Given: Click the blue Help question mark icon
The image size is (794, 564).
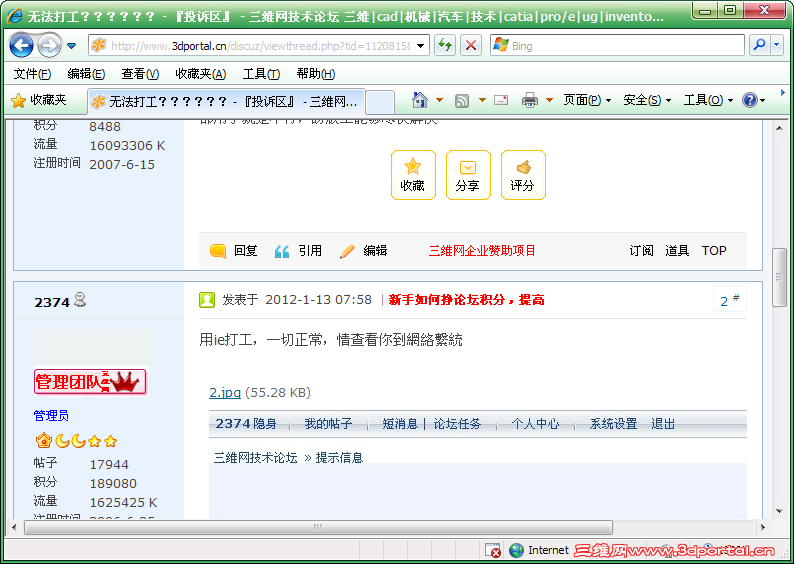Looking at the screenshot, I should coord(750,100).
